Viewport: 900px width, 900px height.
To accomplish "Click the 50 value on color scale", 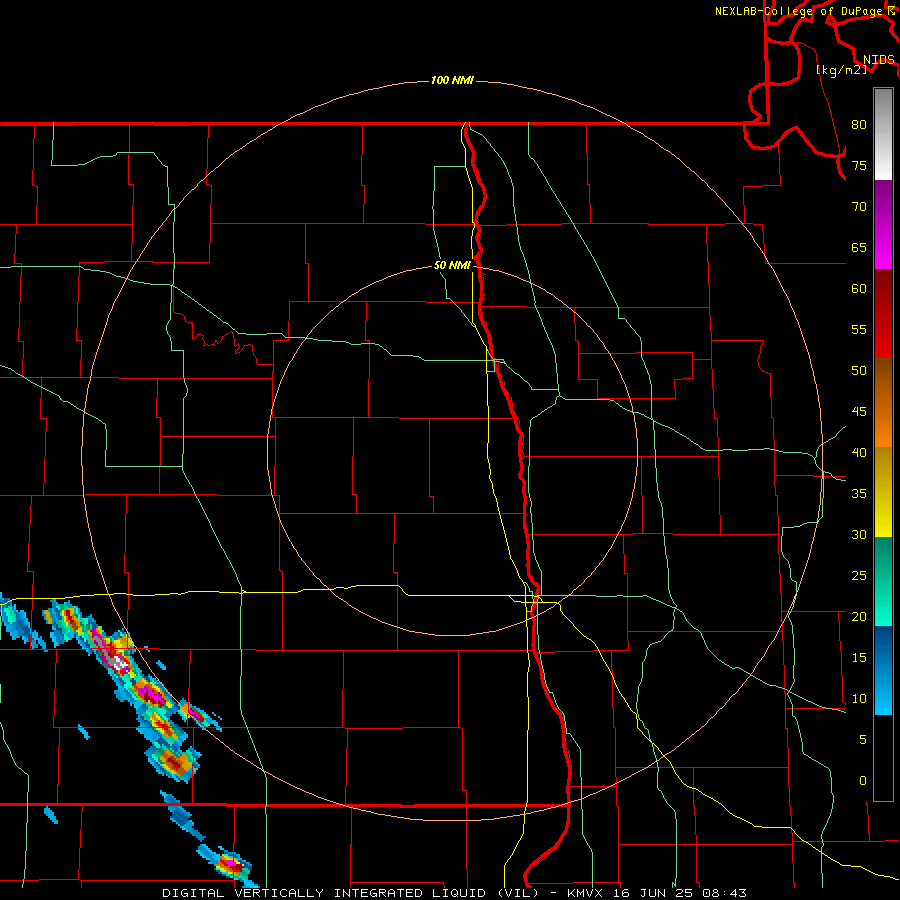I will pyautogui.click(x=859, y=371).
